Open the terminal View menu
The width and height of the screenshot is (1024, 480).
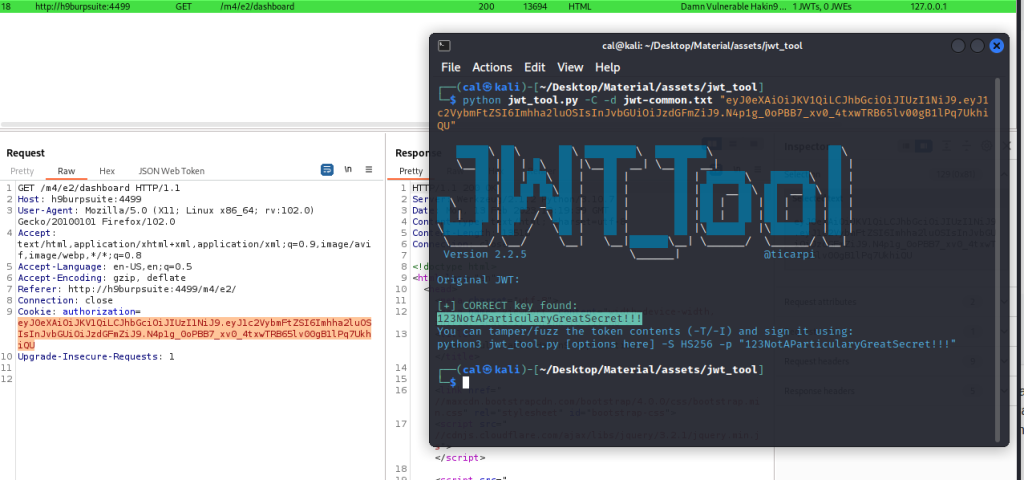570,67
